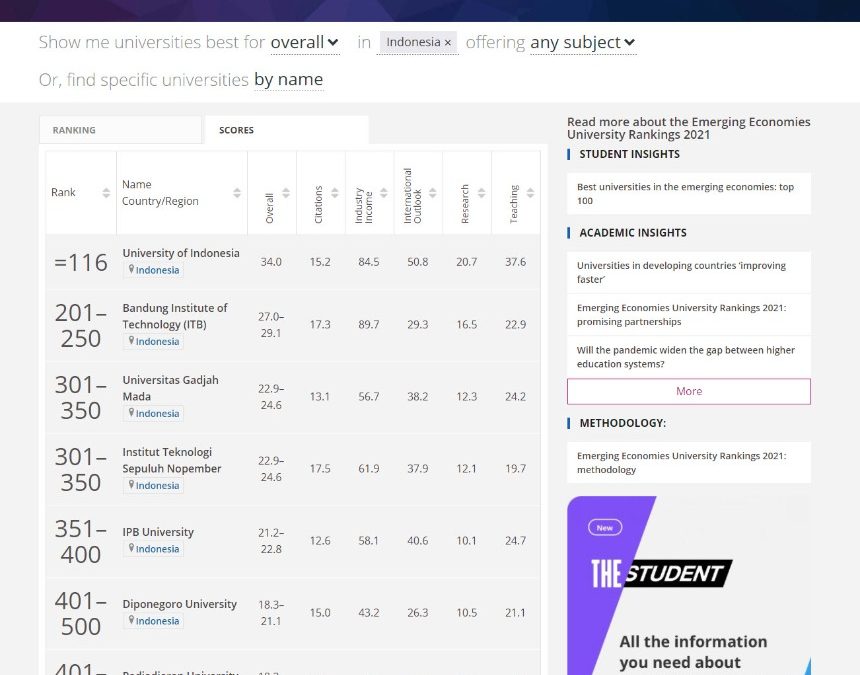Open Institut Teknologi Sepuluh Nopember page
Viewport: 860px width, 675px height.
(x=172, y=460)
